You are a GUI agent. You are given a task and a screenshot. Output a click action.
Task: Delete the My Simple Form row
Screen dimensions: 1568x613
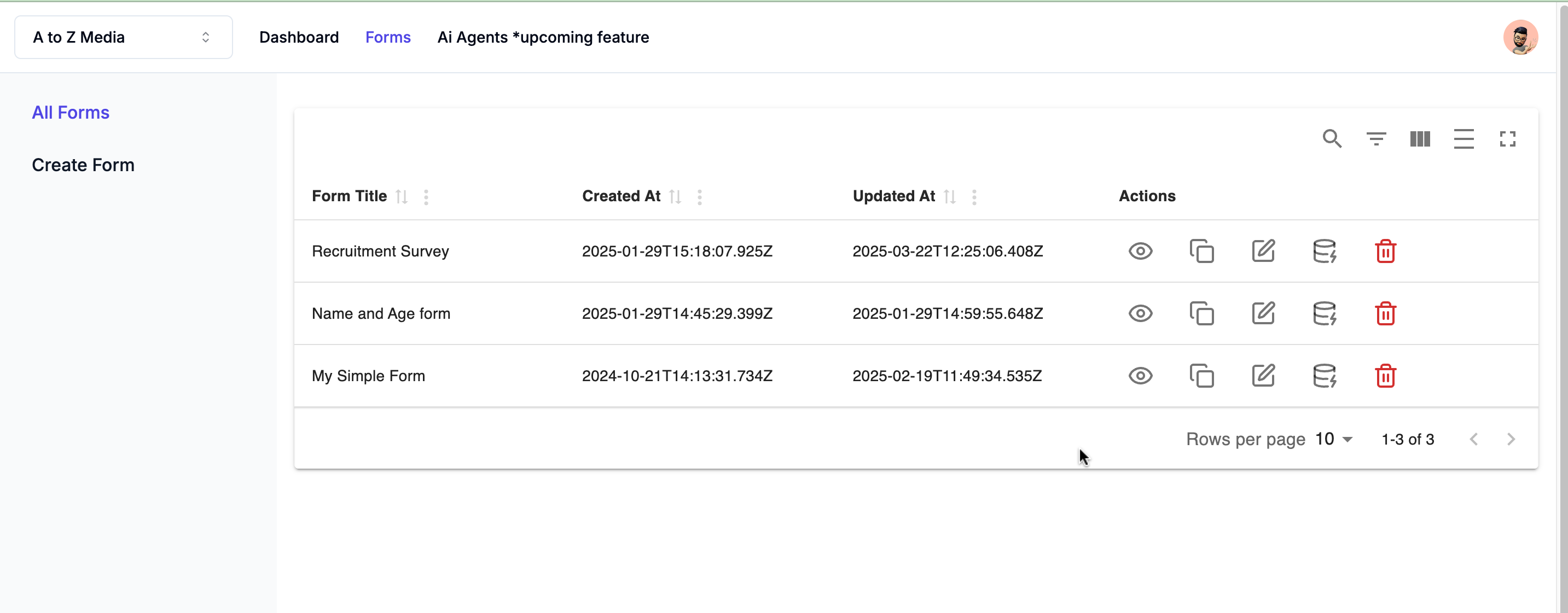1385,376
